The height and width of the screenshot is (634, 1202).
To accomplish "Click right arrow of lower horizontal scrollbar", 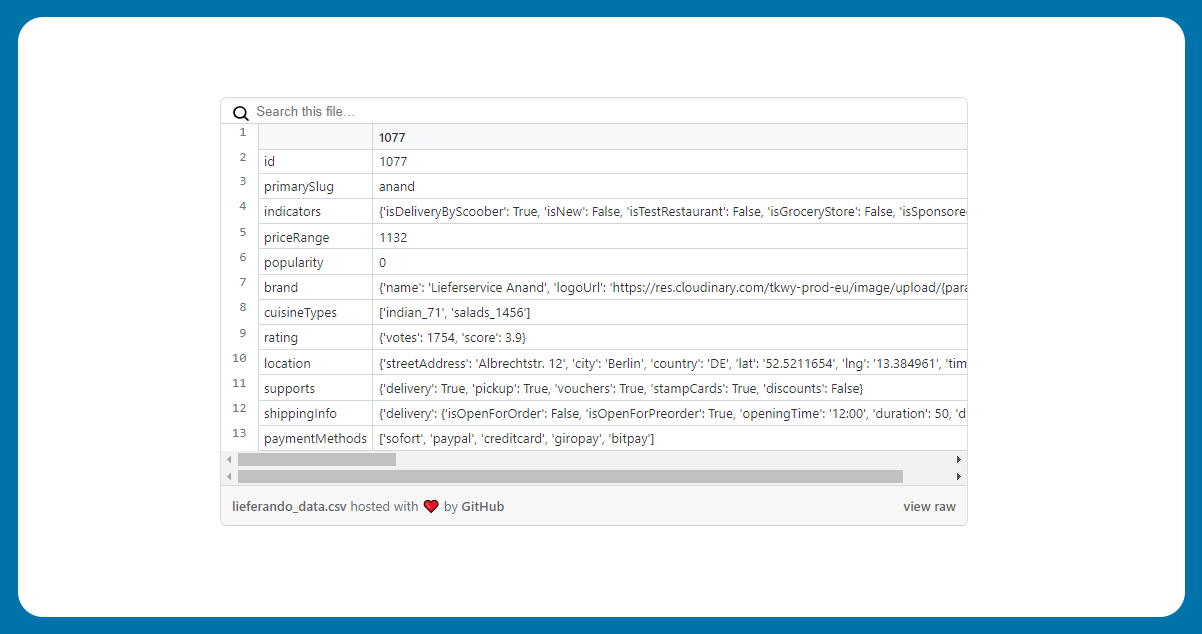I will pos(959,477).
